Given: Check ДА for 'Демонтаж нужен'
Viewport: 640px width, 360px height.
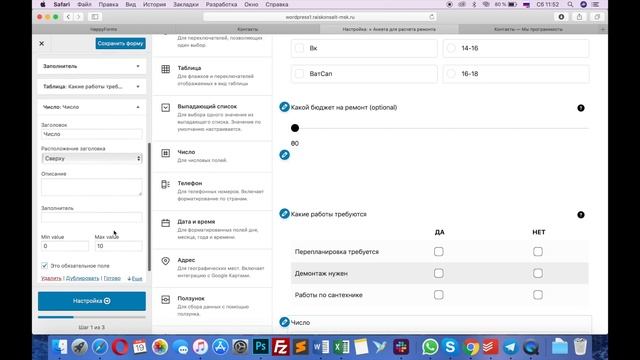Looking at the screenshot, I should tap(439, 273).
